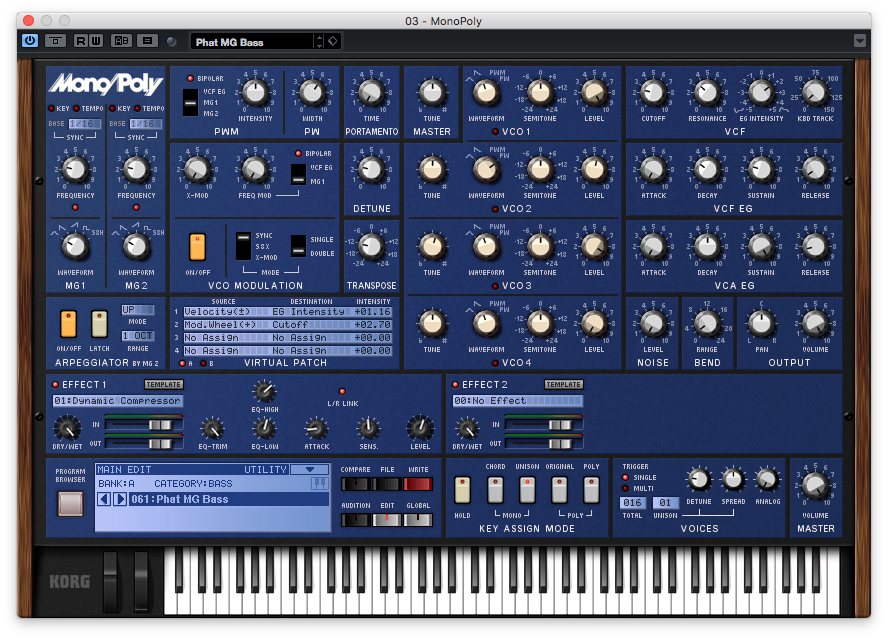Click the VCF cutoff knob
888x639 pixels.
tap(653, 92)
